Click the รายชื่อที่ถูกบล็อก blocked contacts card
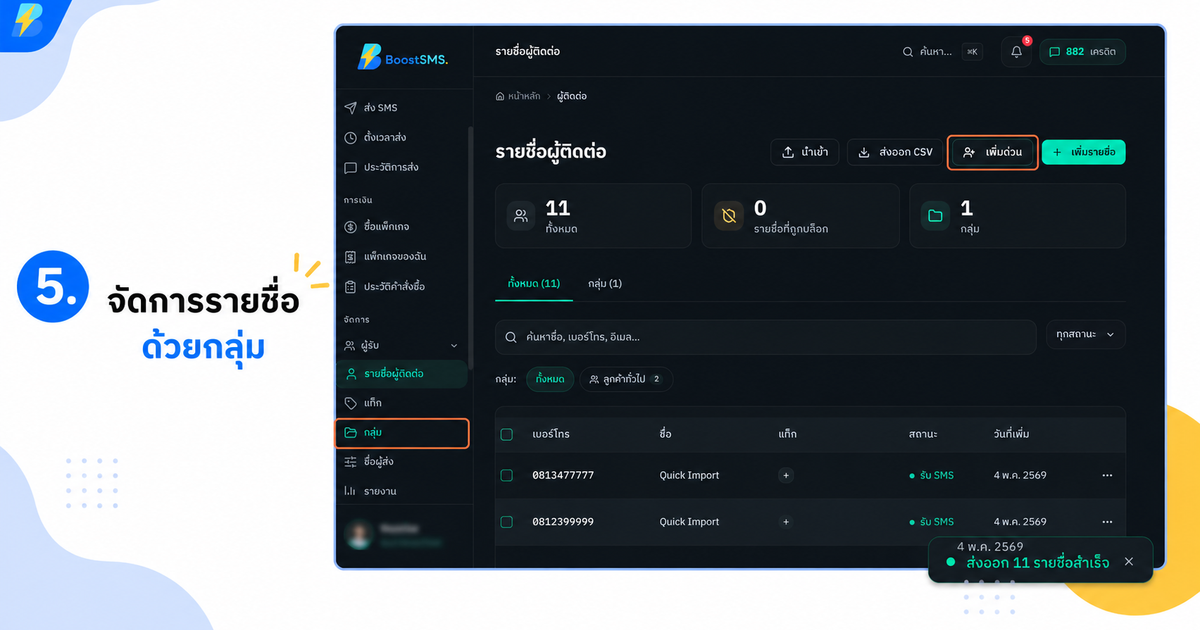The width and height of the screenshot is (1200, 630). (x=800, y=216)
